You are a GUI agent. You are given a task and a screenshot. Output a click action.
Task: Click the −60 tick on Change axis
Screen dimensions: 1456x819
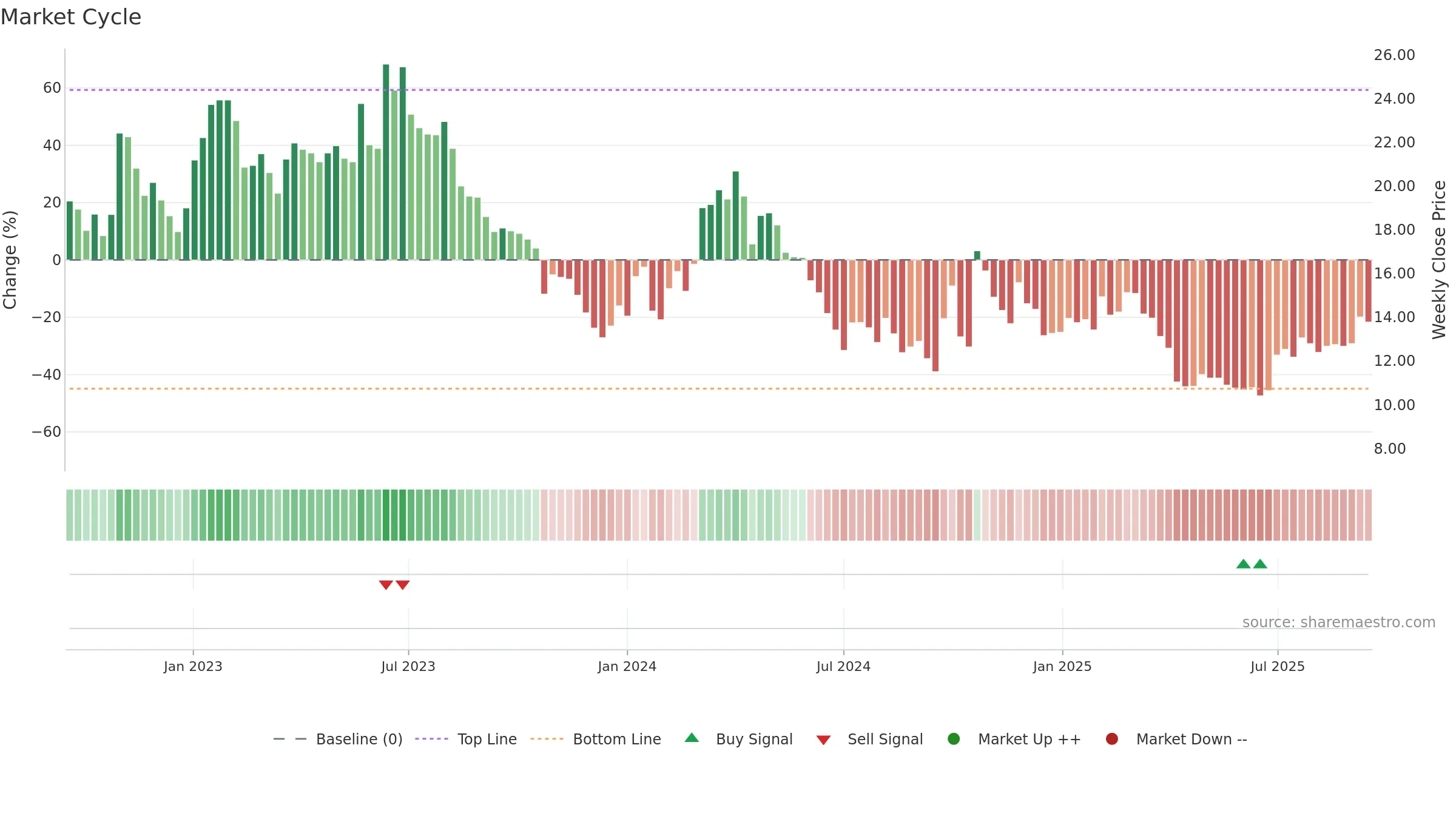46,432
